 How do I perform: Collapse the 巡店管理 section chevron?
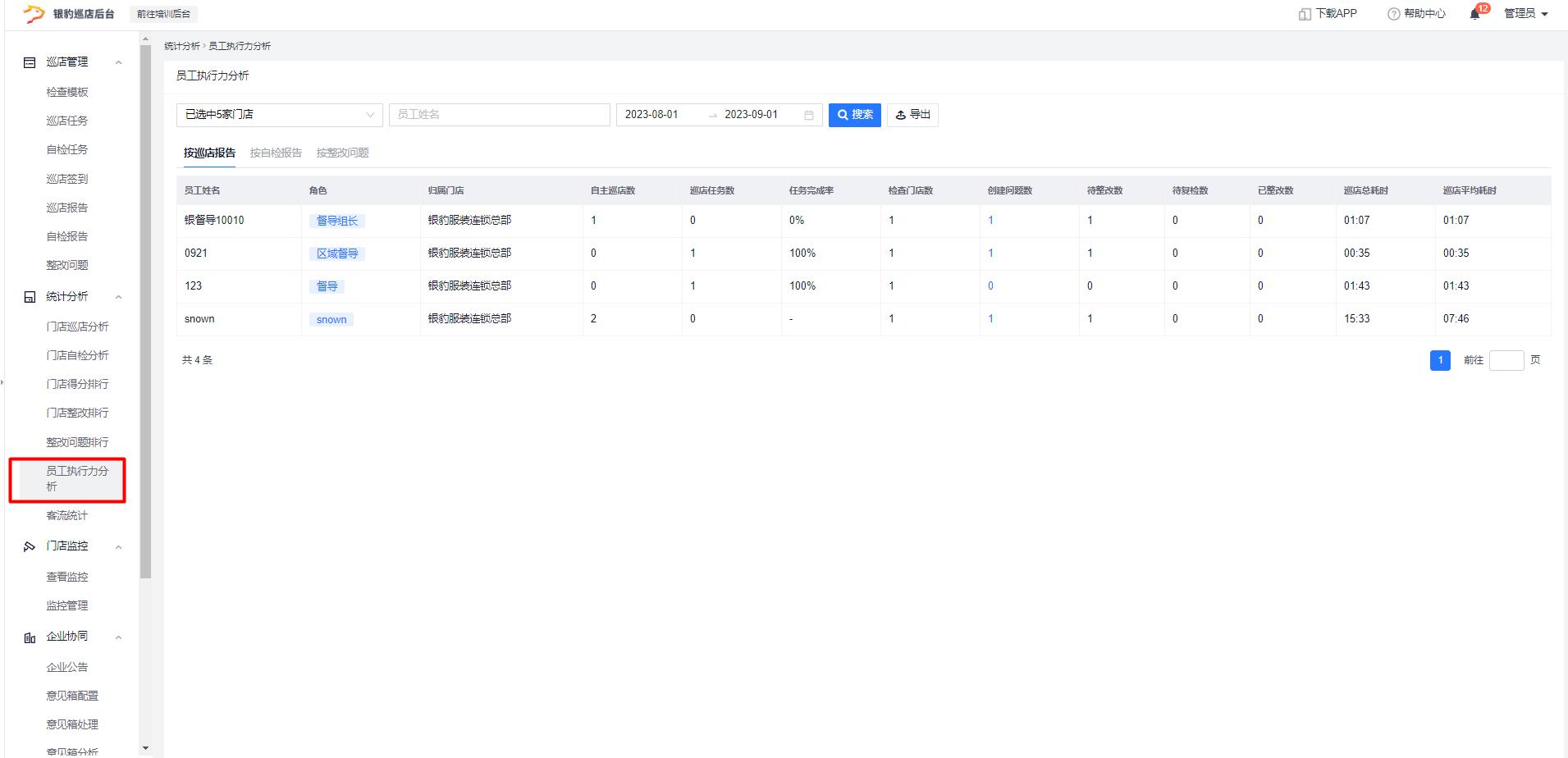point(118,62)
